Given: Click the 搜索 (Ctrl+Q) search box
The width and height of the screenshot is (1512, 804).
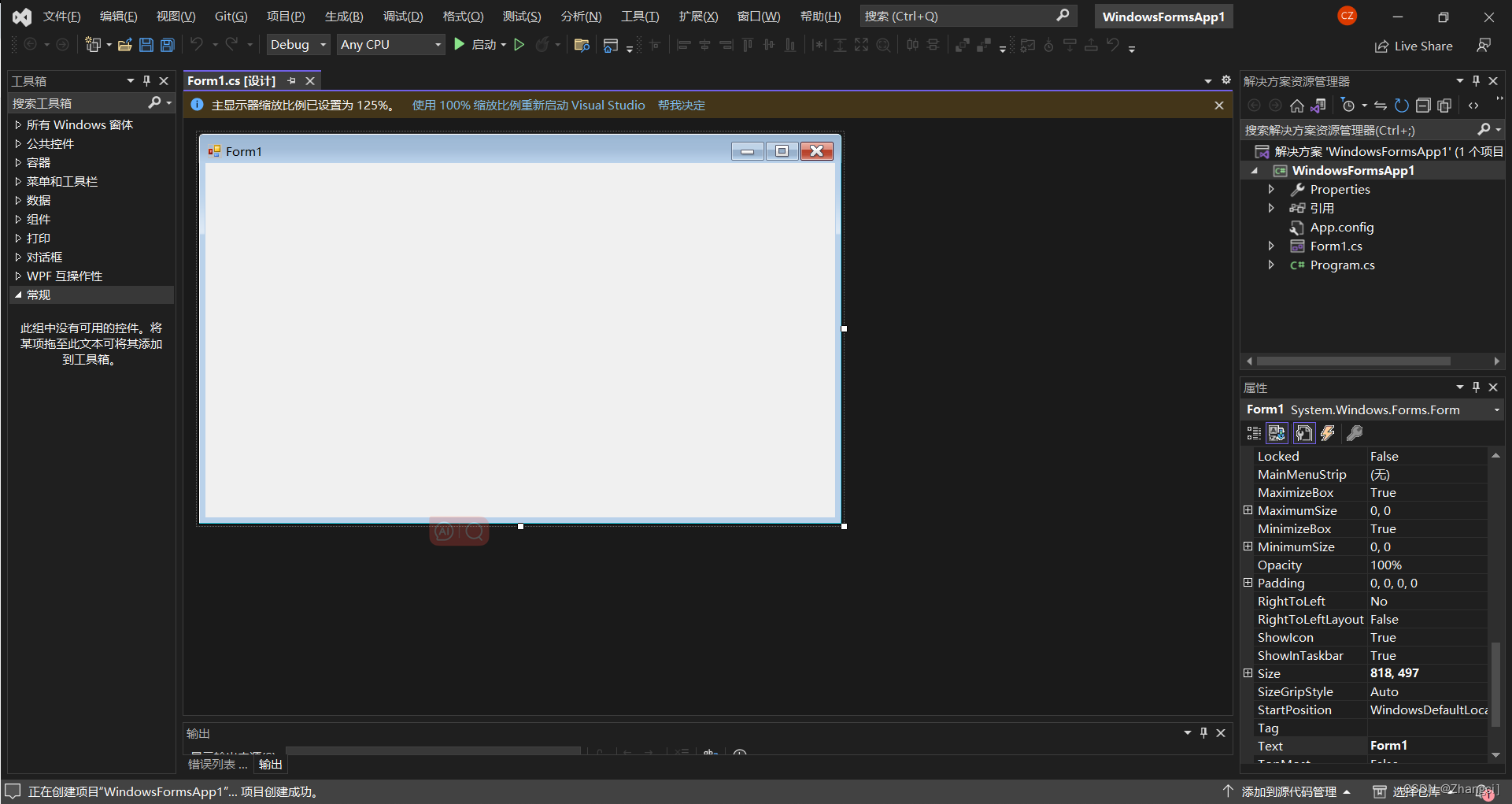Looking at the screenshot, I should (x=967, y=16).
